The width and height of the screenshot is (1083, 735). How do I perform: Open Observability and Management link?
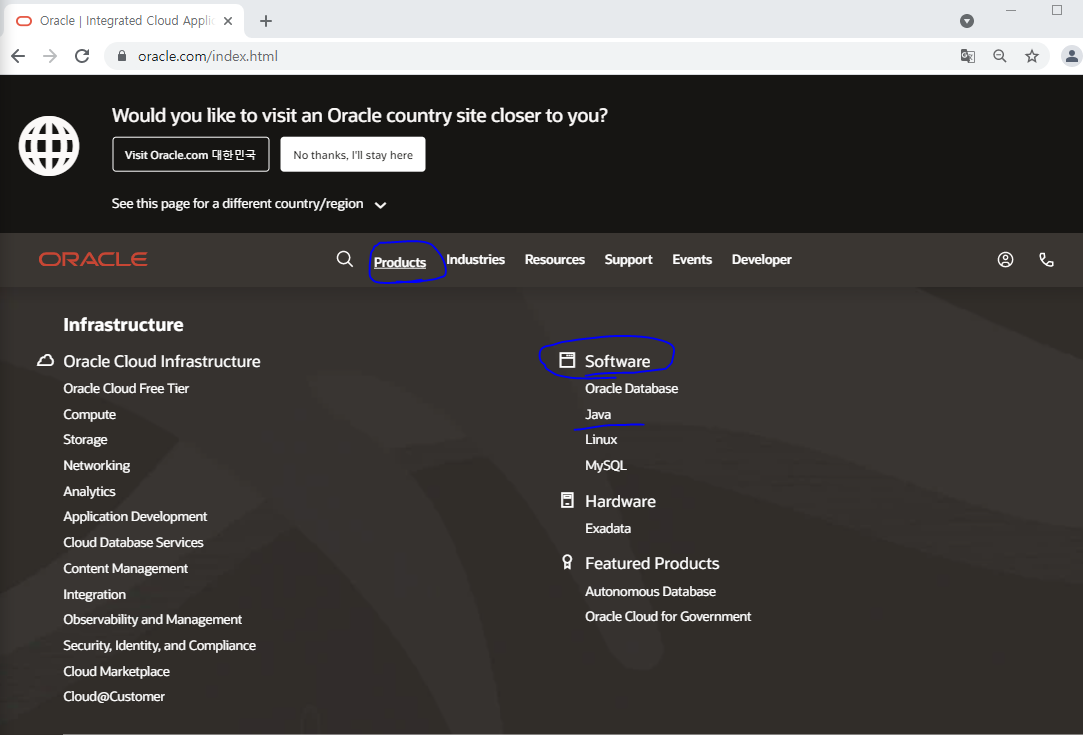click(153, 620)
